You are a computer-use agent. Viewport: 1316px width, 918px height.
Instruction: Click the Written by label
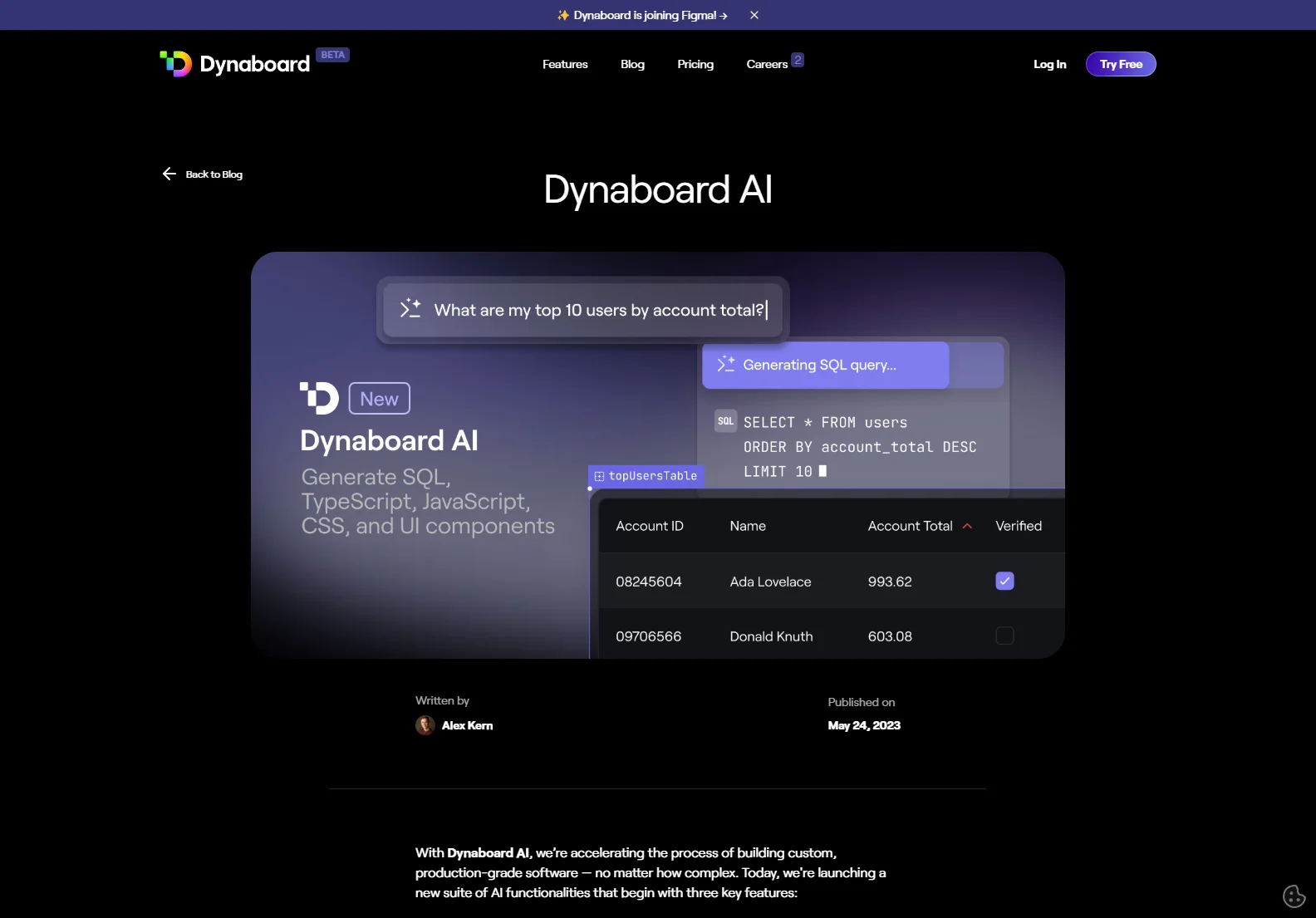point(442,700)
